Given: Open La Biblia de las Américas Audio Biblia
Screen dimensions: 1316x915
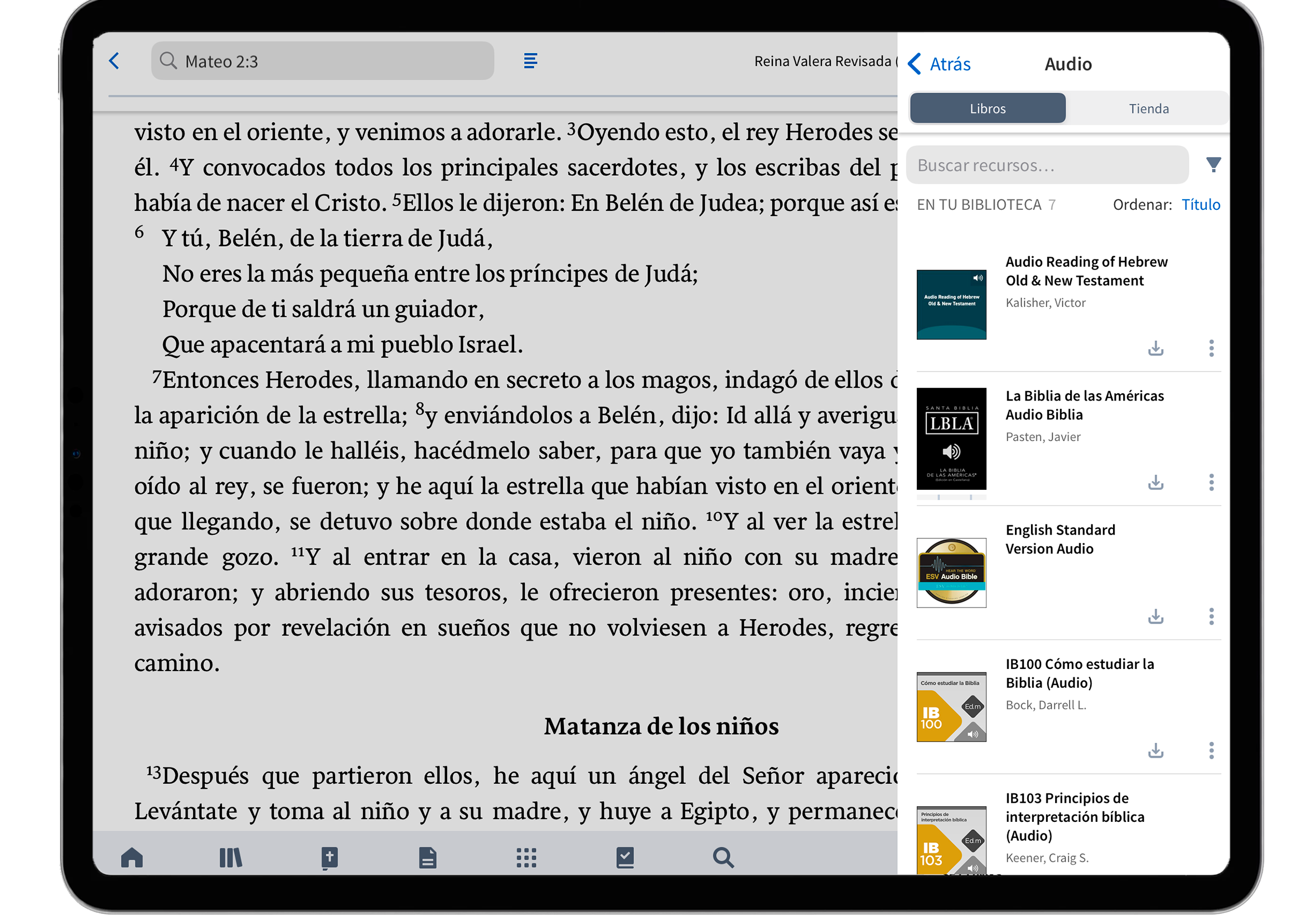Looking at the screenshot, I should click(1084, 405).
